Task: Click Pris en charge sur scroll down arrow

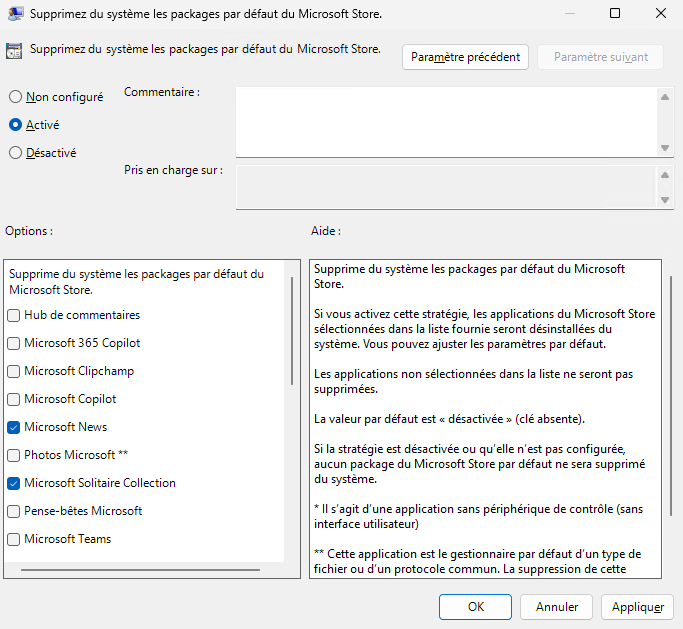Action: [x=665, y=200]
